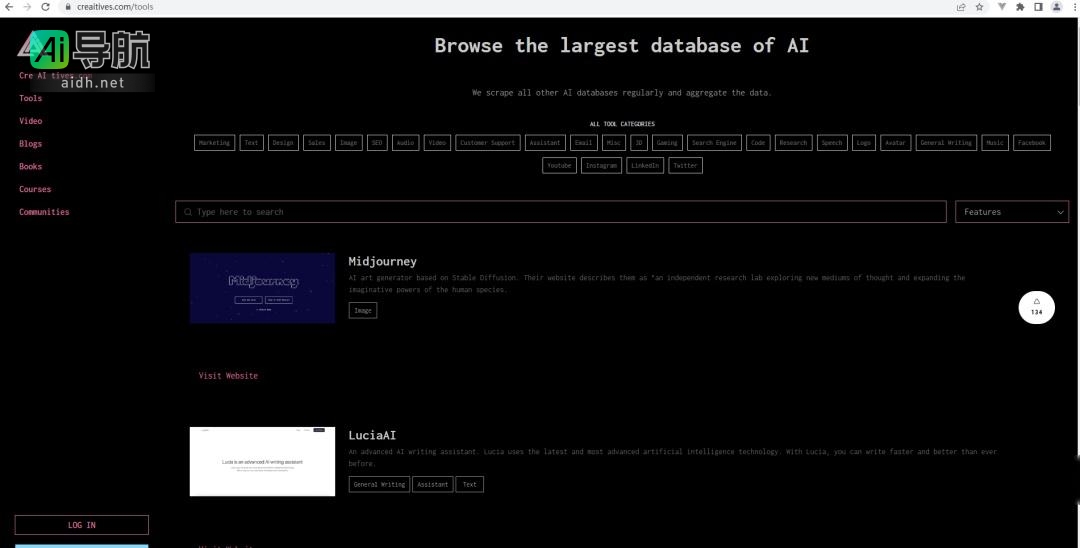Filter by Misc category
Image resolution: width=1080 pixels, height=548 pixels.
point(614,143)
